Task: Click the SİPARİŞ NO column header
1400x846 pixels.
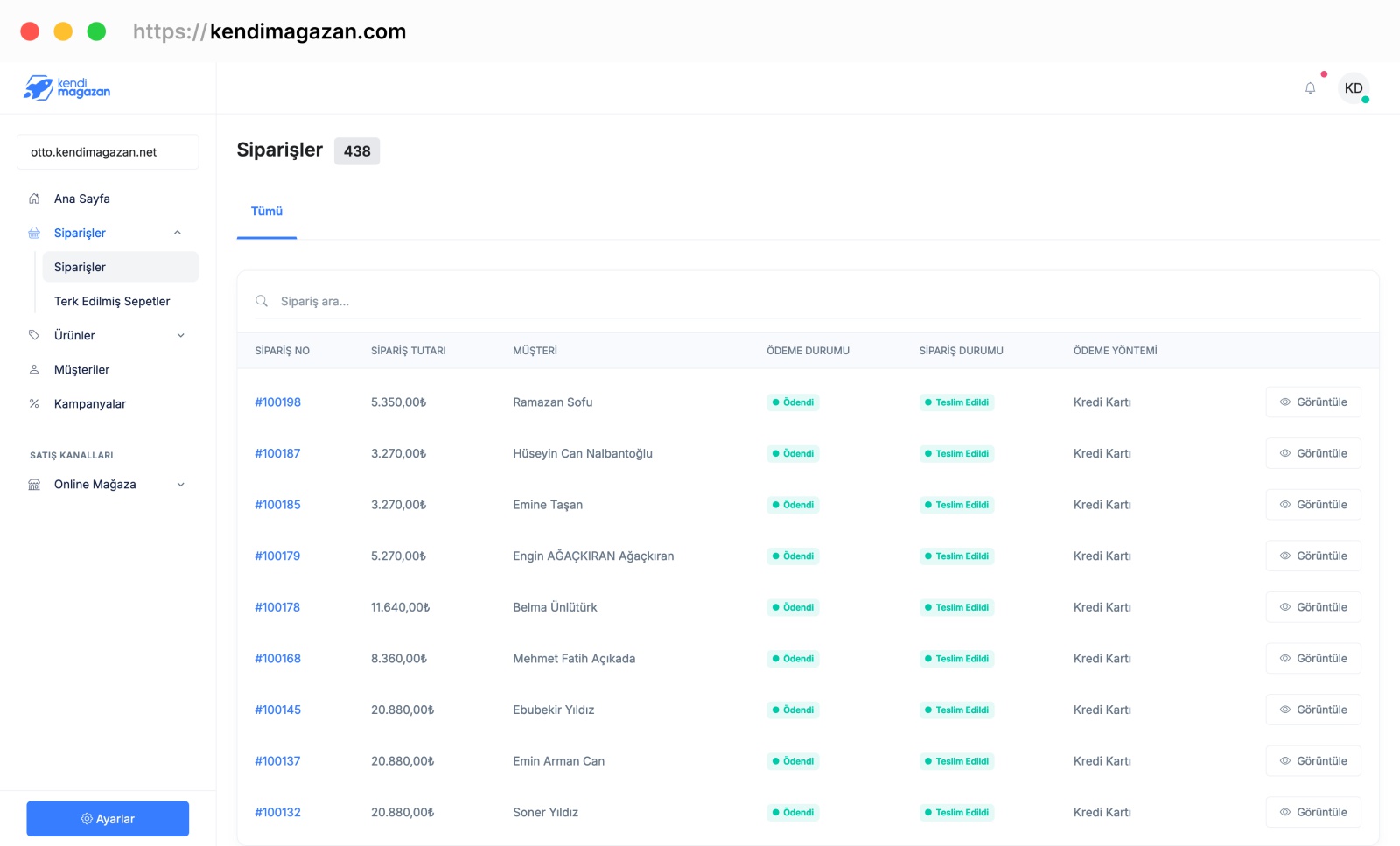Action: (282, 351)
